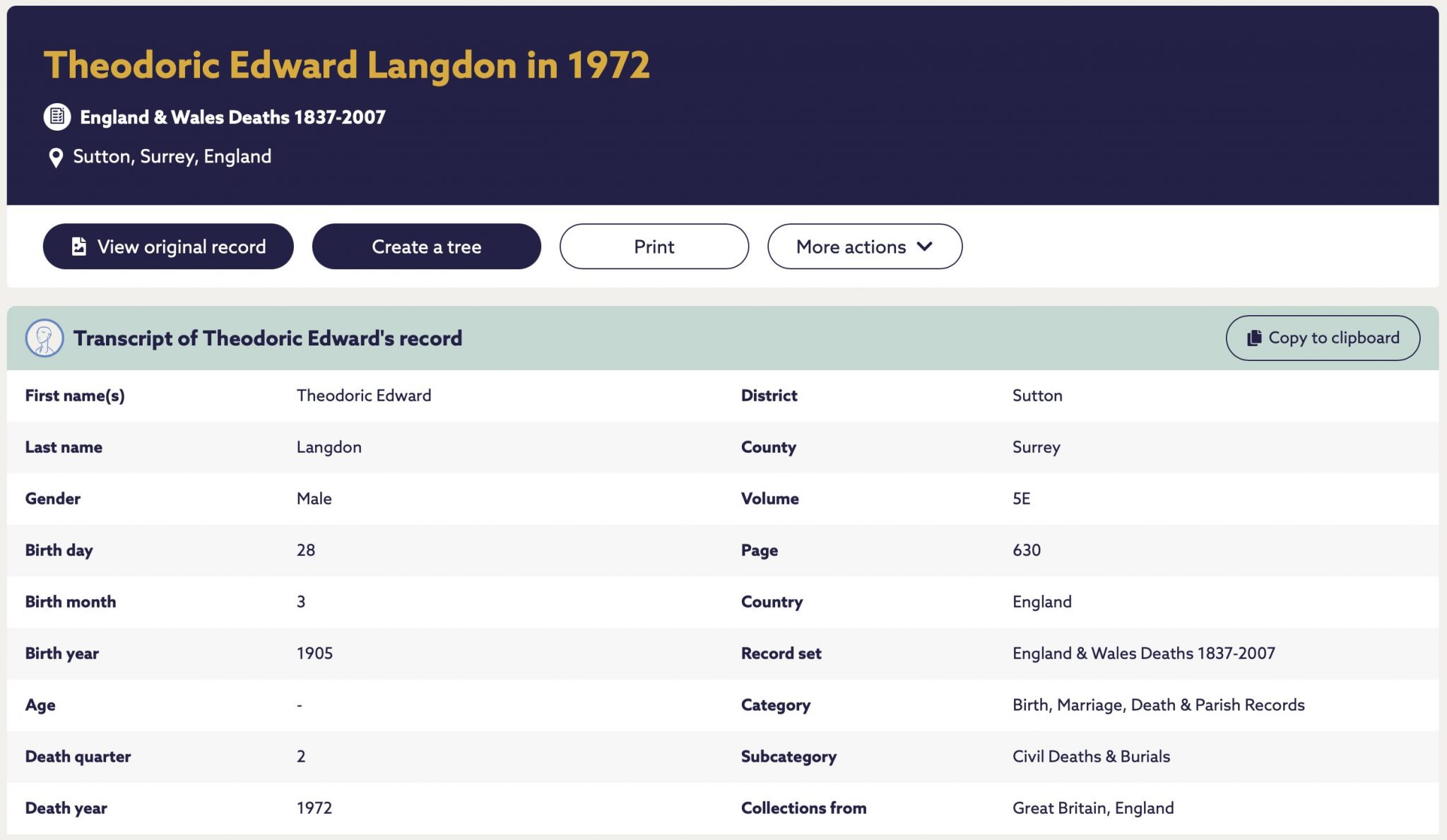1447x840 pixels.
Task: Click the person portrait transcript icon
Action: (45, 338)
